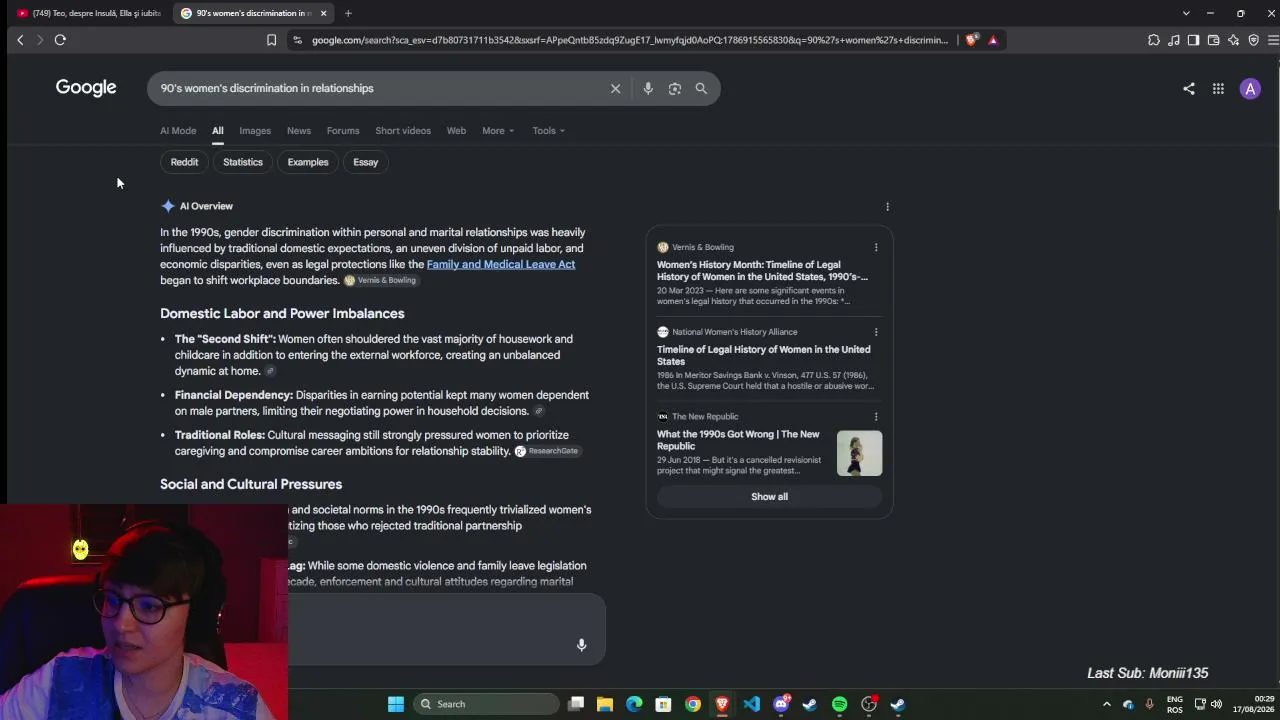Screen dimensions: 1280x720
Task: Open Family and Medical Leave Act link
Action: 501,264
